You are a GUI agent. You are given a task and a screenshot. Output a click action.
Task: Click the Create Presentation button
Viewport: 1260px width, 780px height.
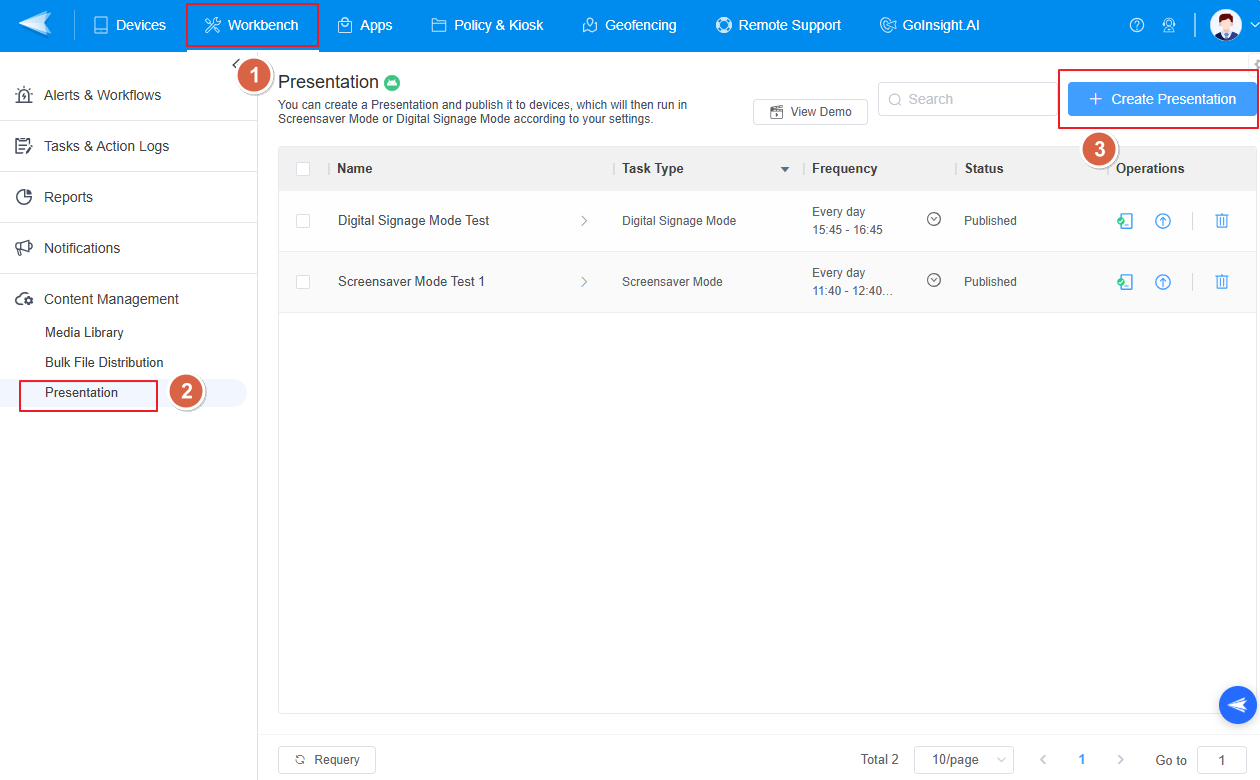tap(1161, 99)
